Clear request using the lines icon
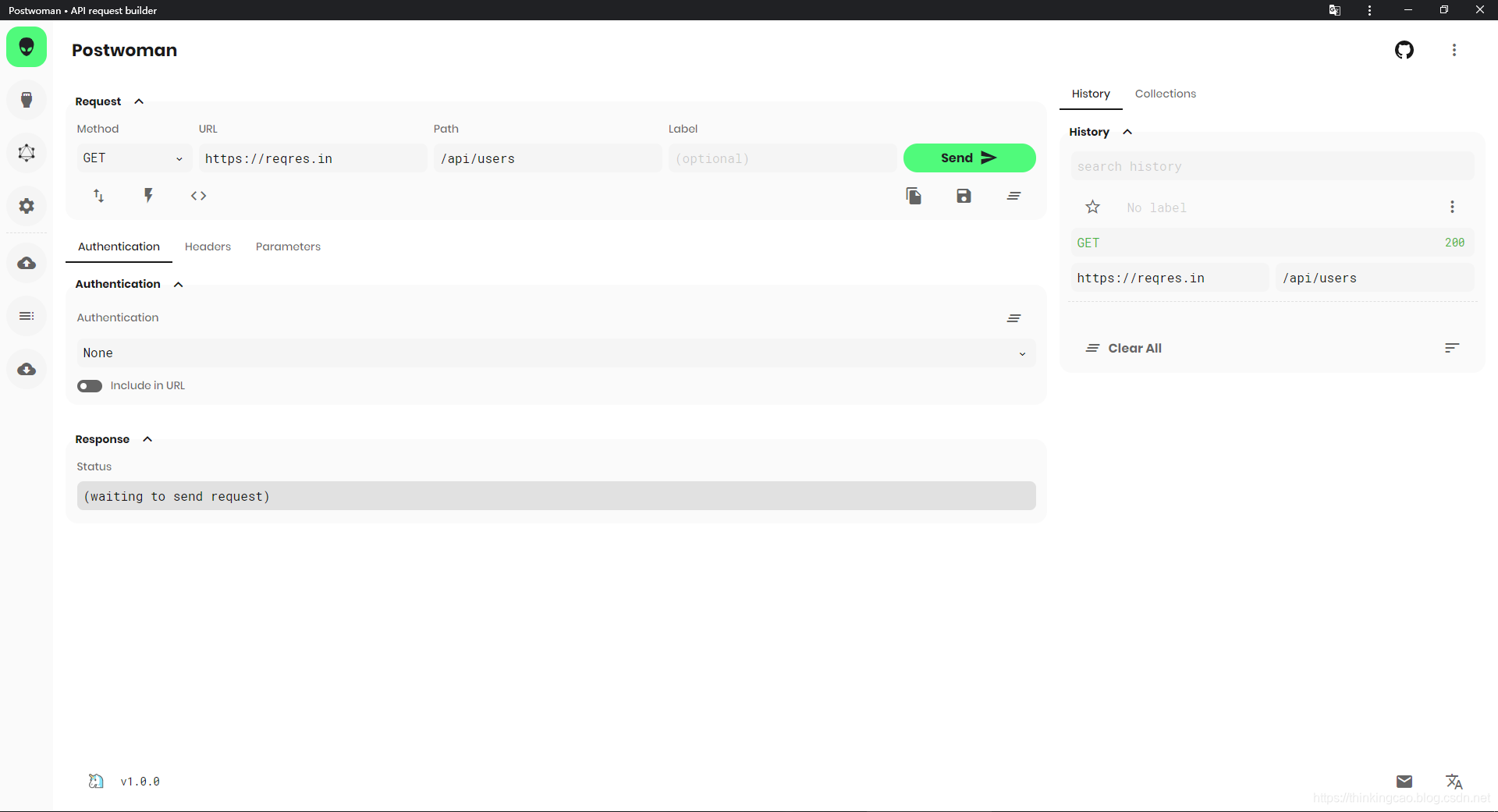Screen dimensions: 1498x812 click(x=1013, y=196)
